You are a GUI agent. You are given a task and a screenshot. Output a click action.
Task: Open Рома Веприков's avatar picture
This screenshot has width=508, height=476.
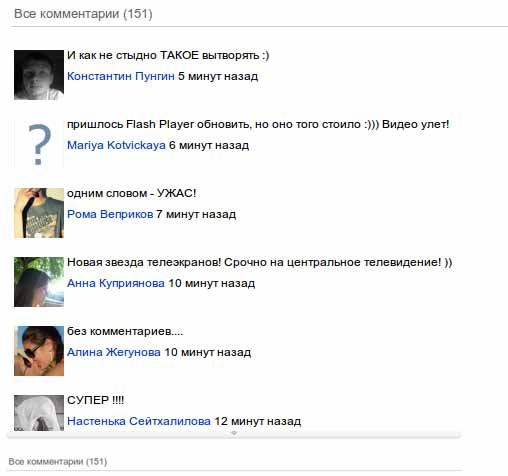tap(39, 213)
